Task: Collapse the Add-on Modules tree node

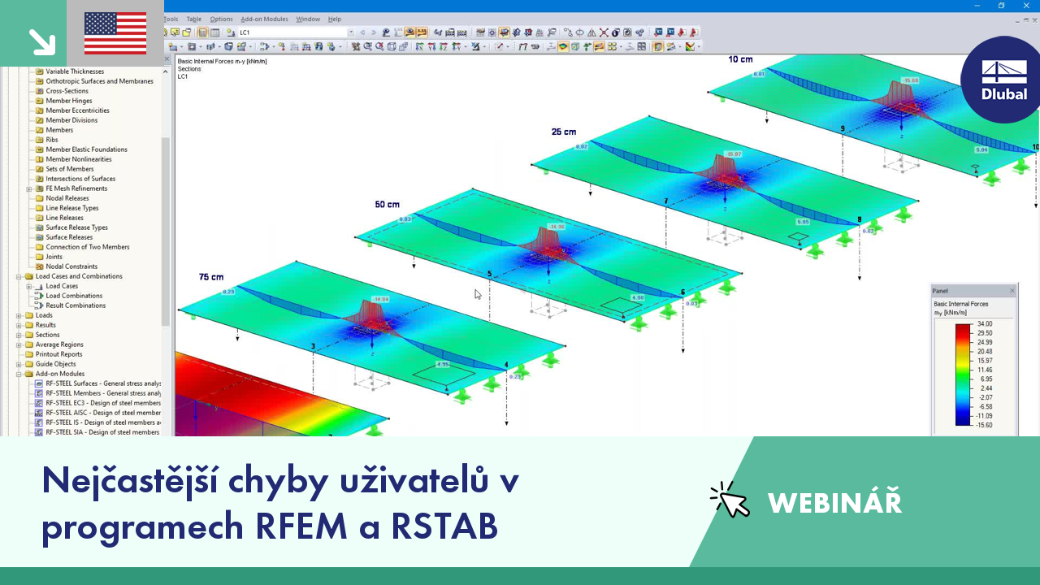Action: [19, 374]
